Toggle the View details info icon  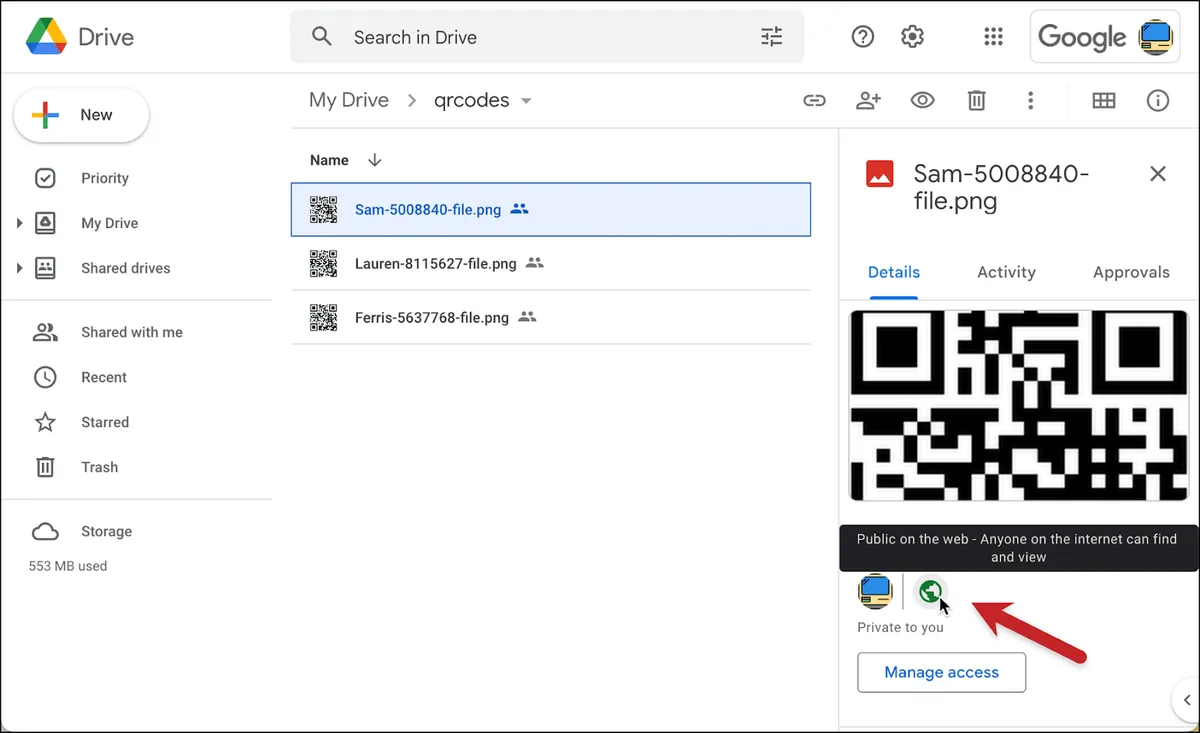pyautogui.click(x=1158, y=100)
